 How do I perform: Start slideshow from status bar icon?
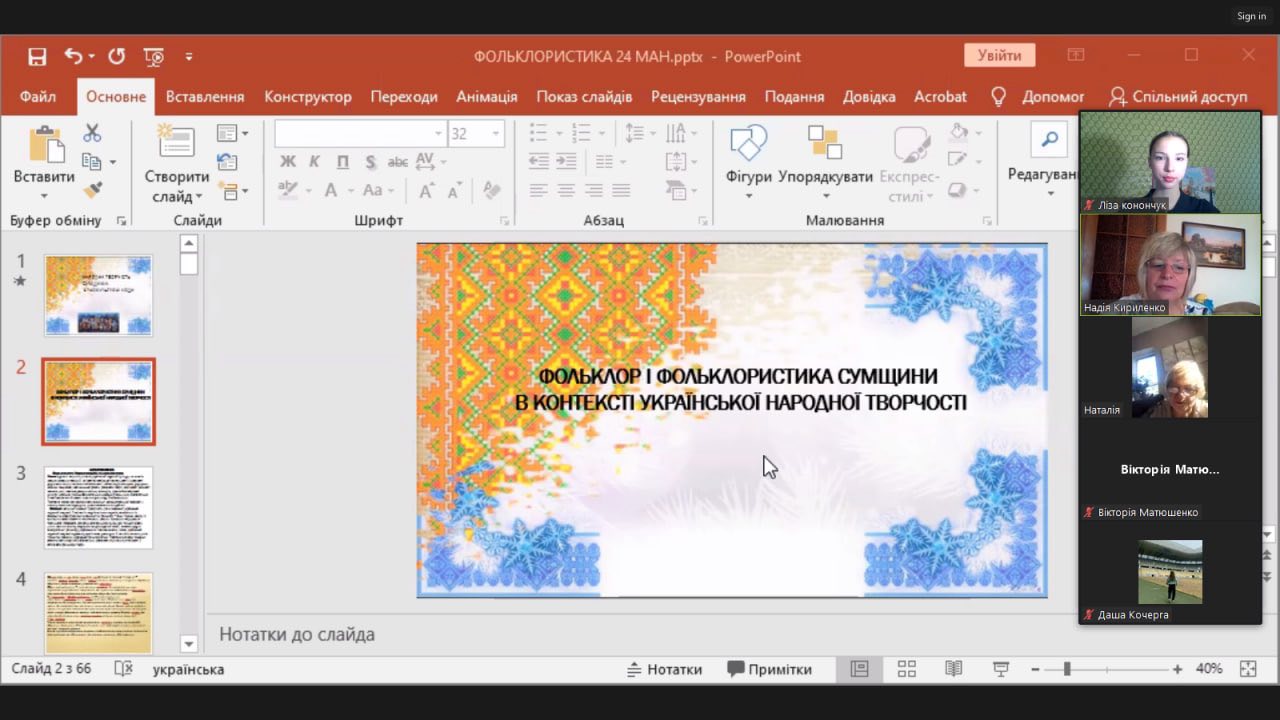click(1000, 669)
